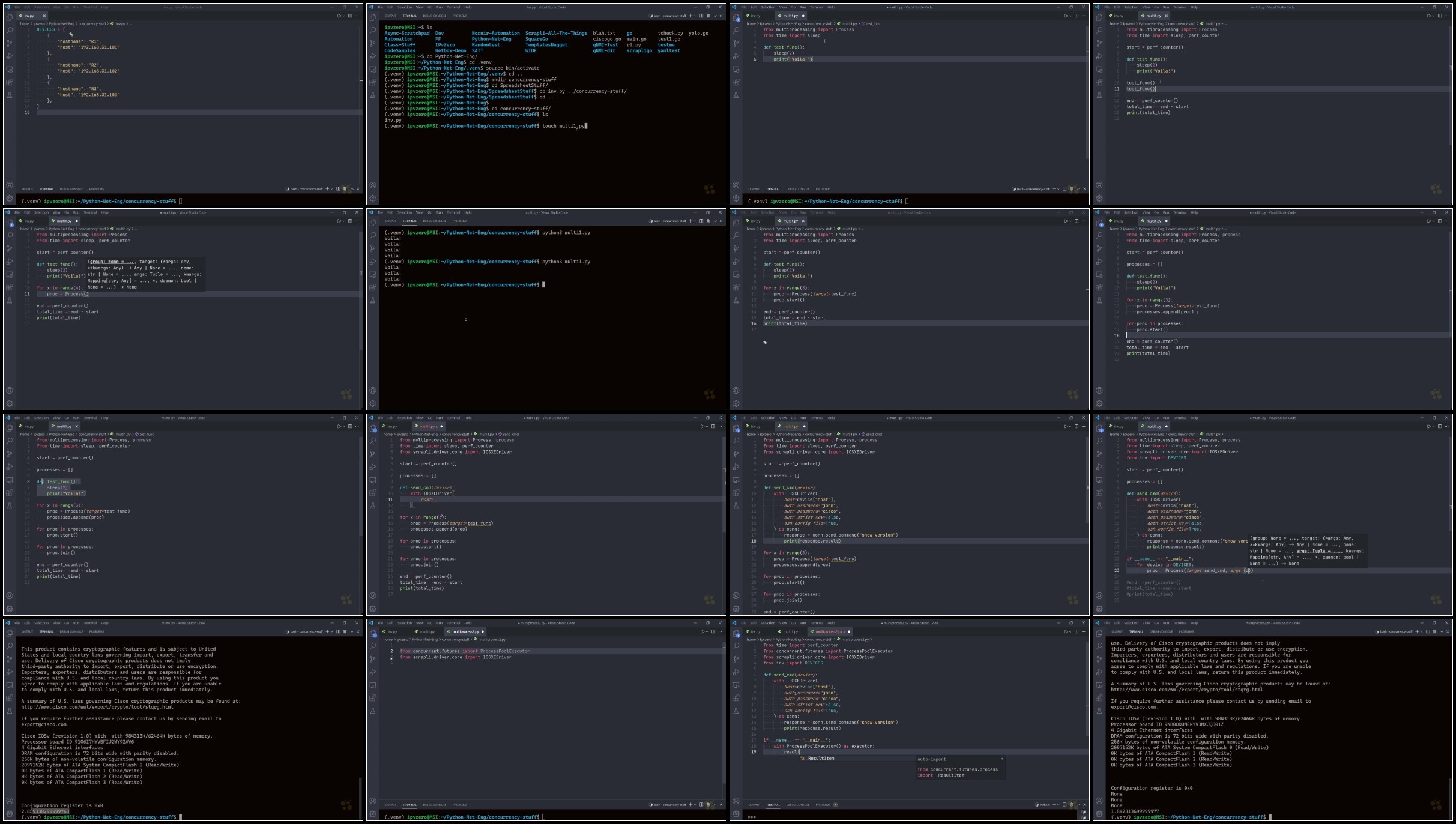Toggle maximized panel chevron in Auto-import frame

[x=1078, y=805]
